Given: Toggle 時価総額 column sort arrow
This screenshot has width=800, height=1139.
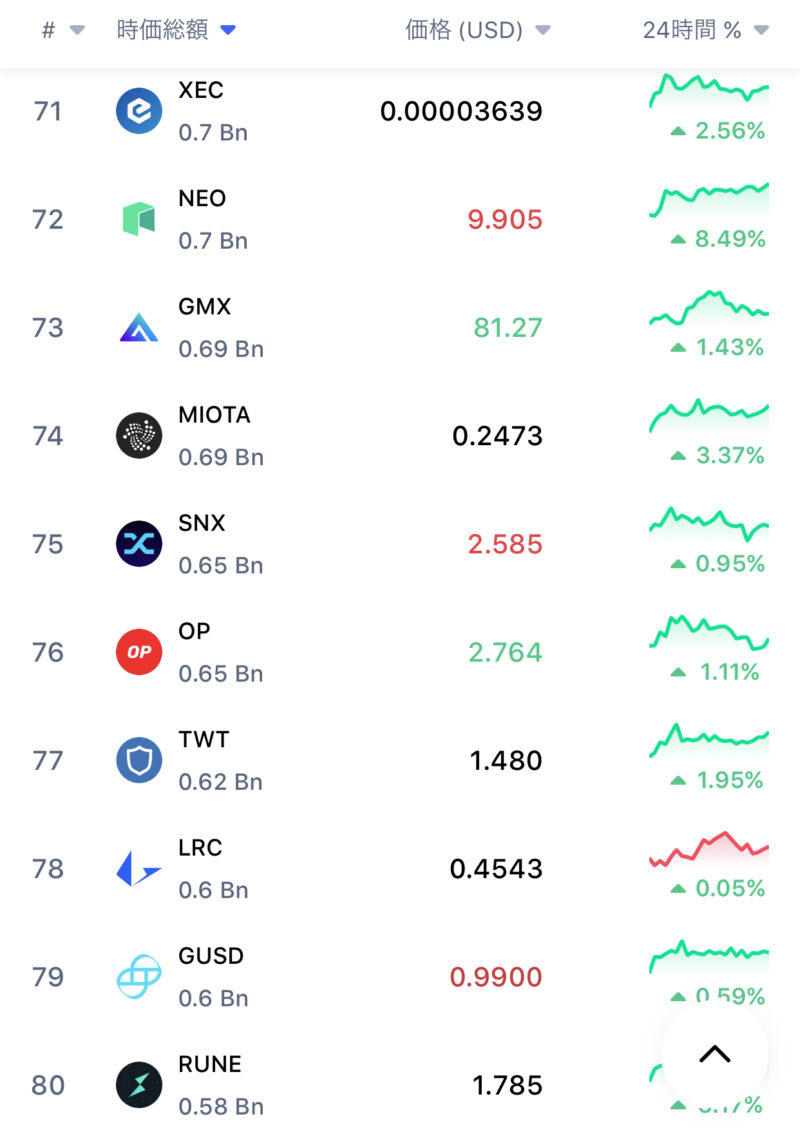Looking at the screenshot, I should pos(228,31).
